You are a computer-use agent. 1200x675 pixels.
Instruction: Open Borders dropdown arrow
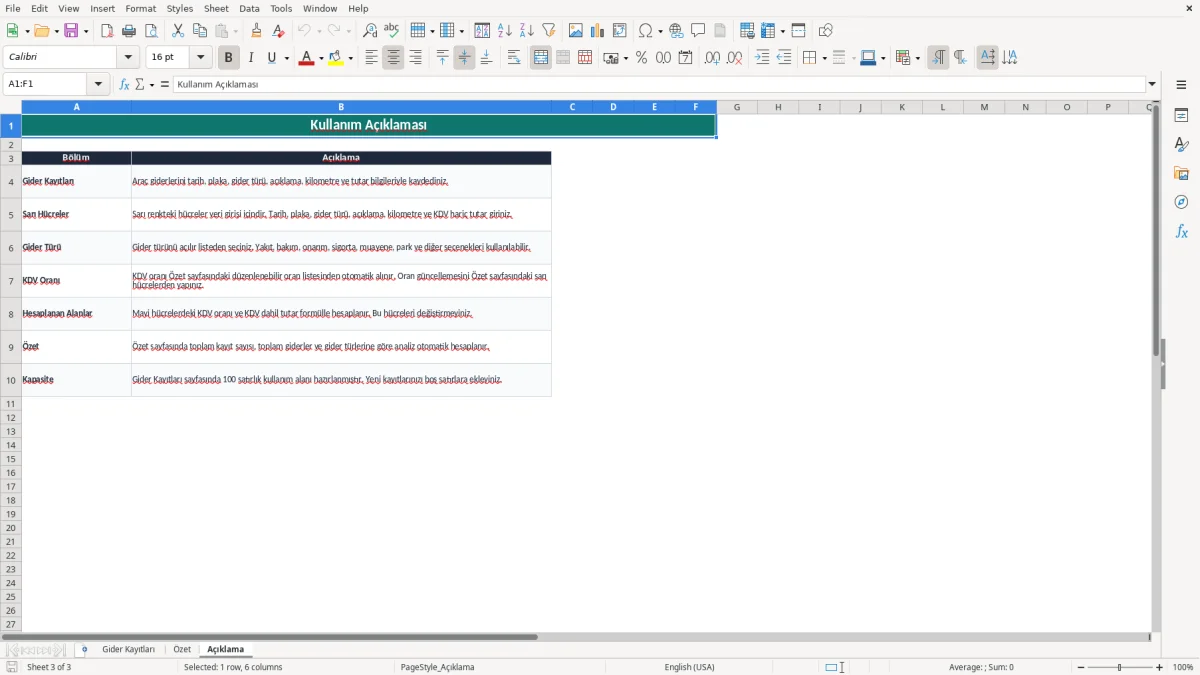(824, 58)
